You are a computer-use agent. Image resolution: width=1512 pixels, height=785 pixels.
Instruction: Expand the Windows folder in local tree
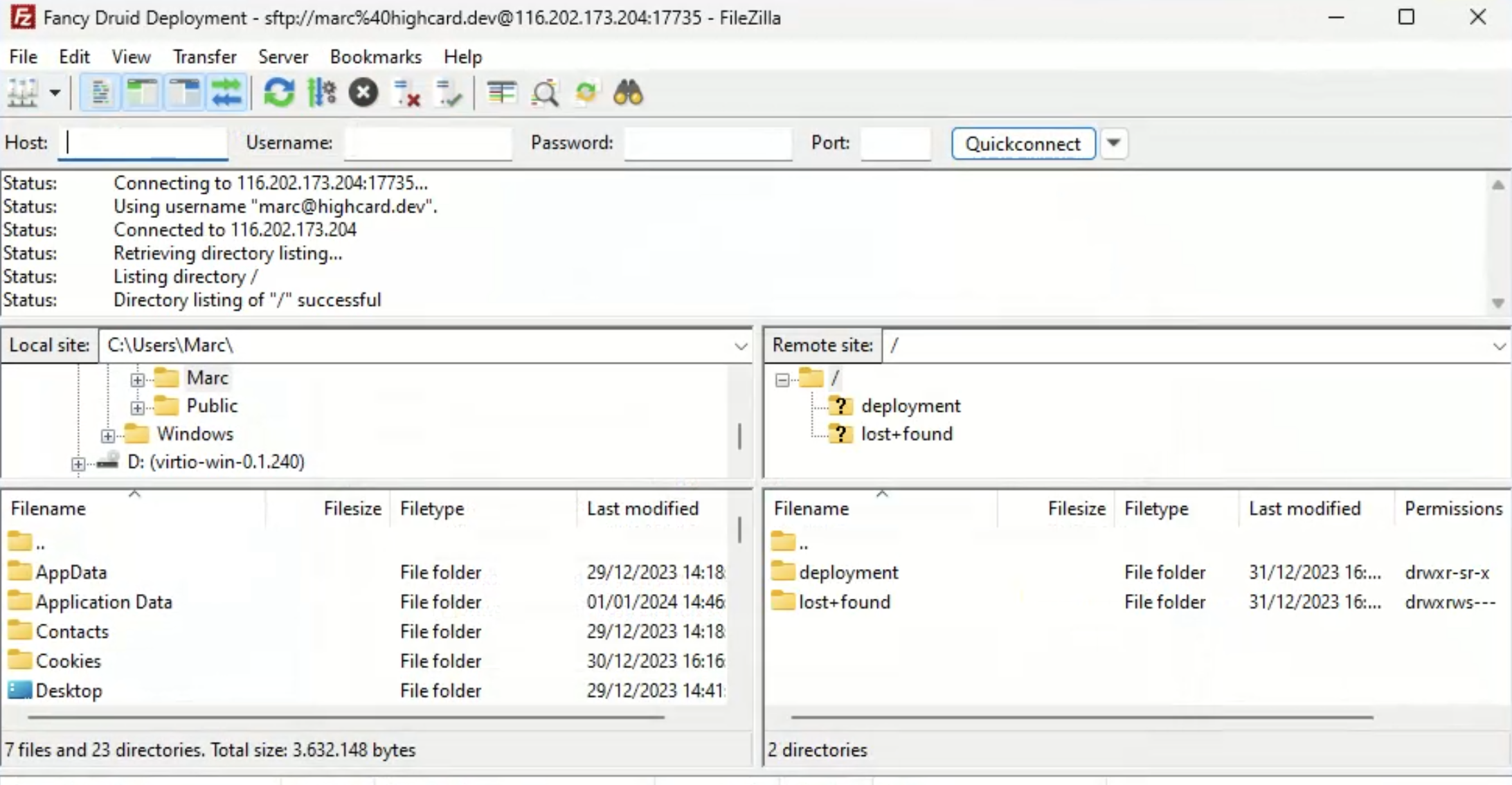click(108, 434)
